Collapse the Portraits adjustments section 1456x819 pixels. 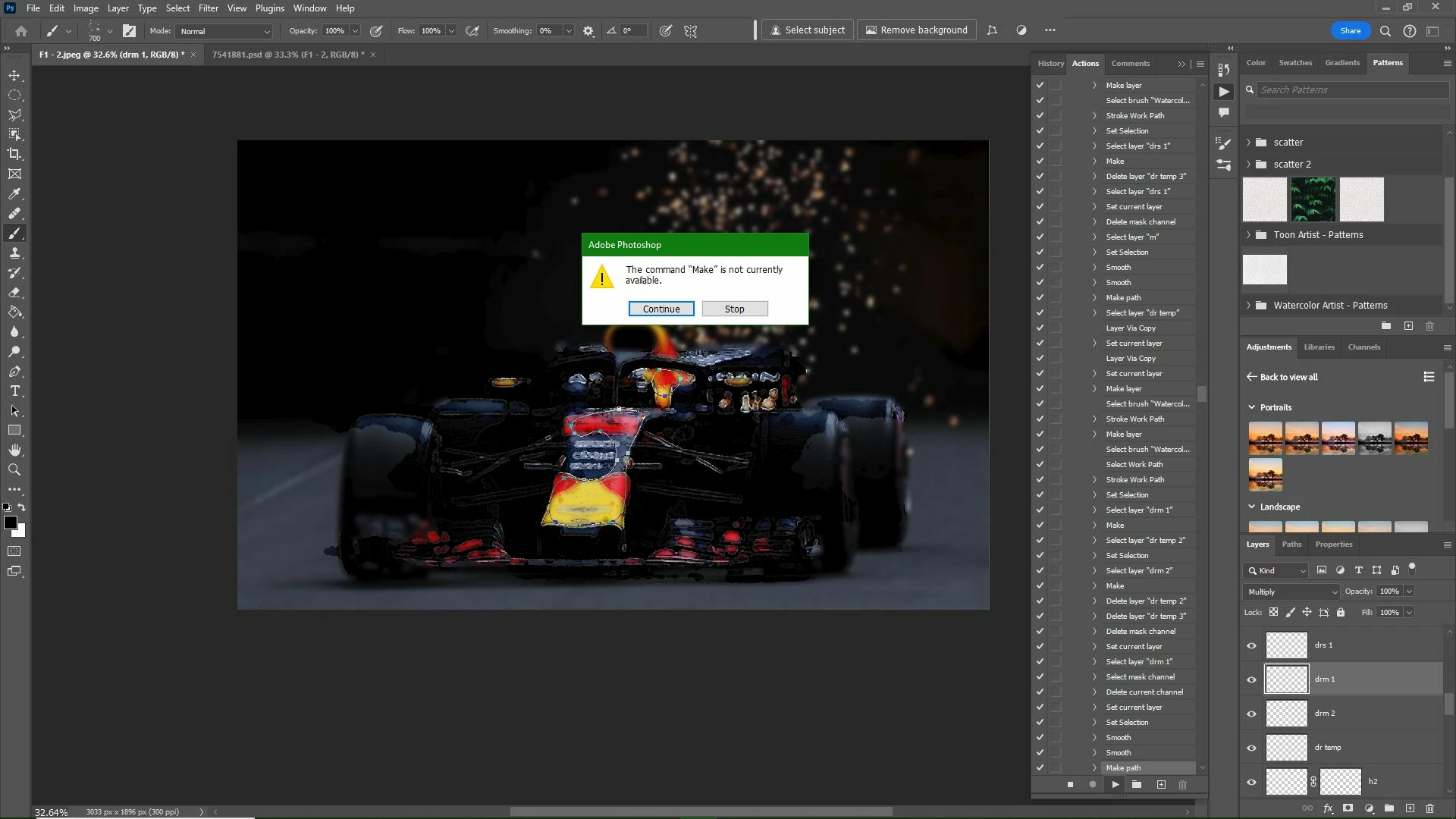click(x=1252, y=407)
